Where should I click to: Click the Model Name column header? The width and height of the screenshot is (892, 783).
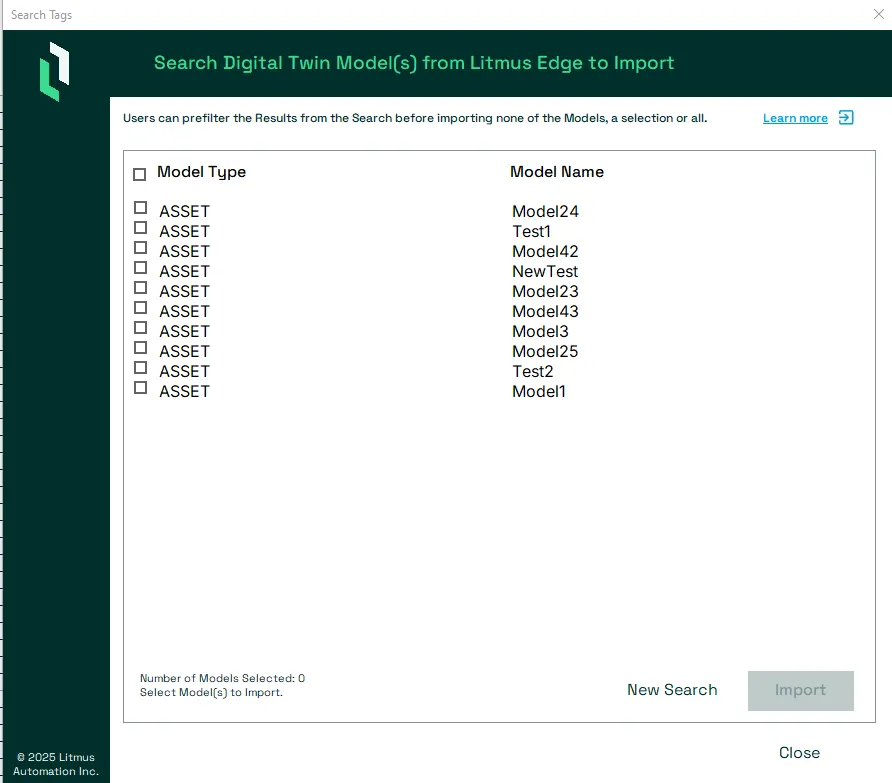click(x=556, y=172)
